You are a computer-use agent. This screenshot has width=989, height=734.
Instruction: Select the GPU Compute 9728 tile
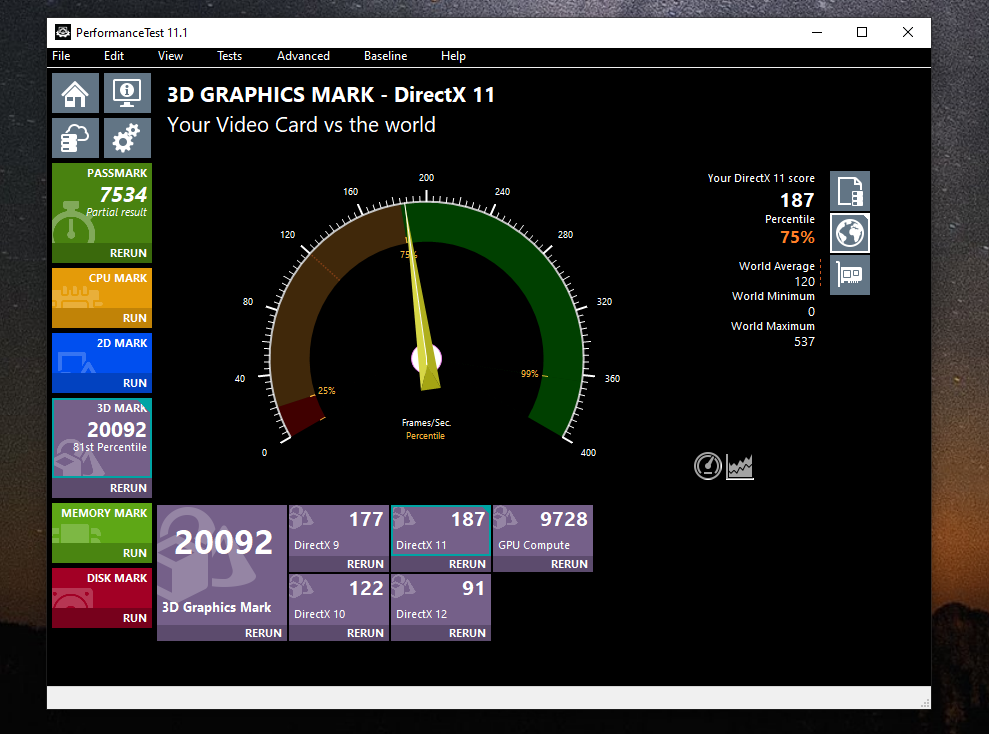coord(542,531)
